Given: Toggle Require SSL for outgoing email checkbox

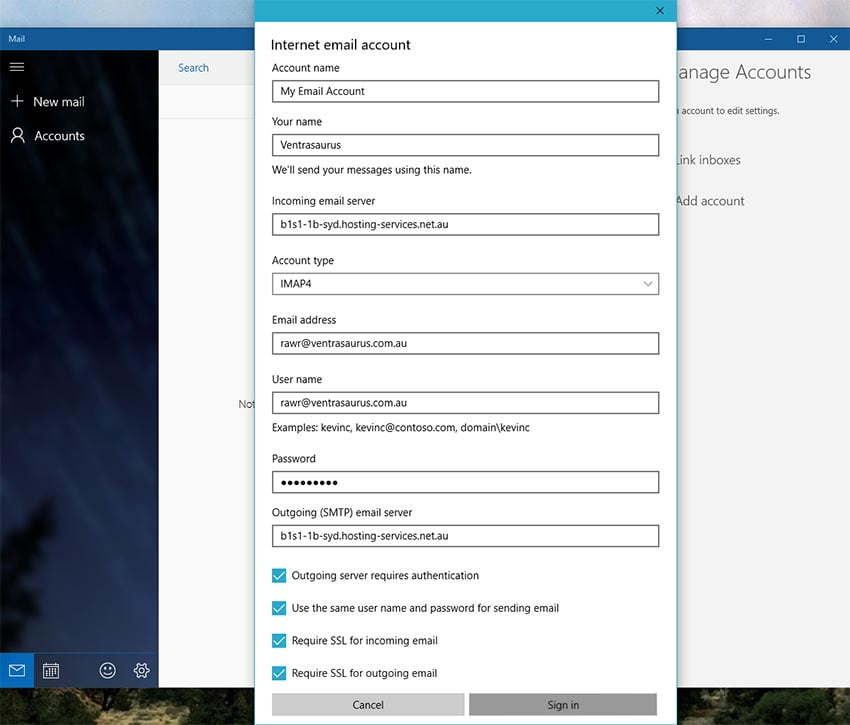Looking at the screenshot, I should [x=279, y=673].
